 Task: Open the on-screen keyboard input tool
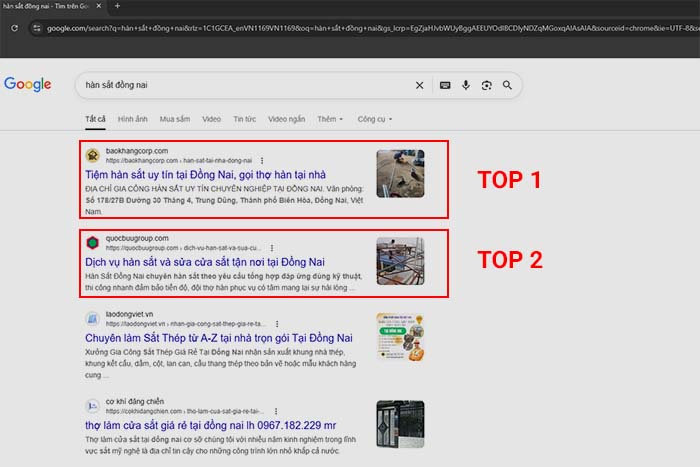(x=445, y=85)
